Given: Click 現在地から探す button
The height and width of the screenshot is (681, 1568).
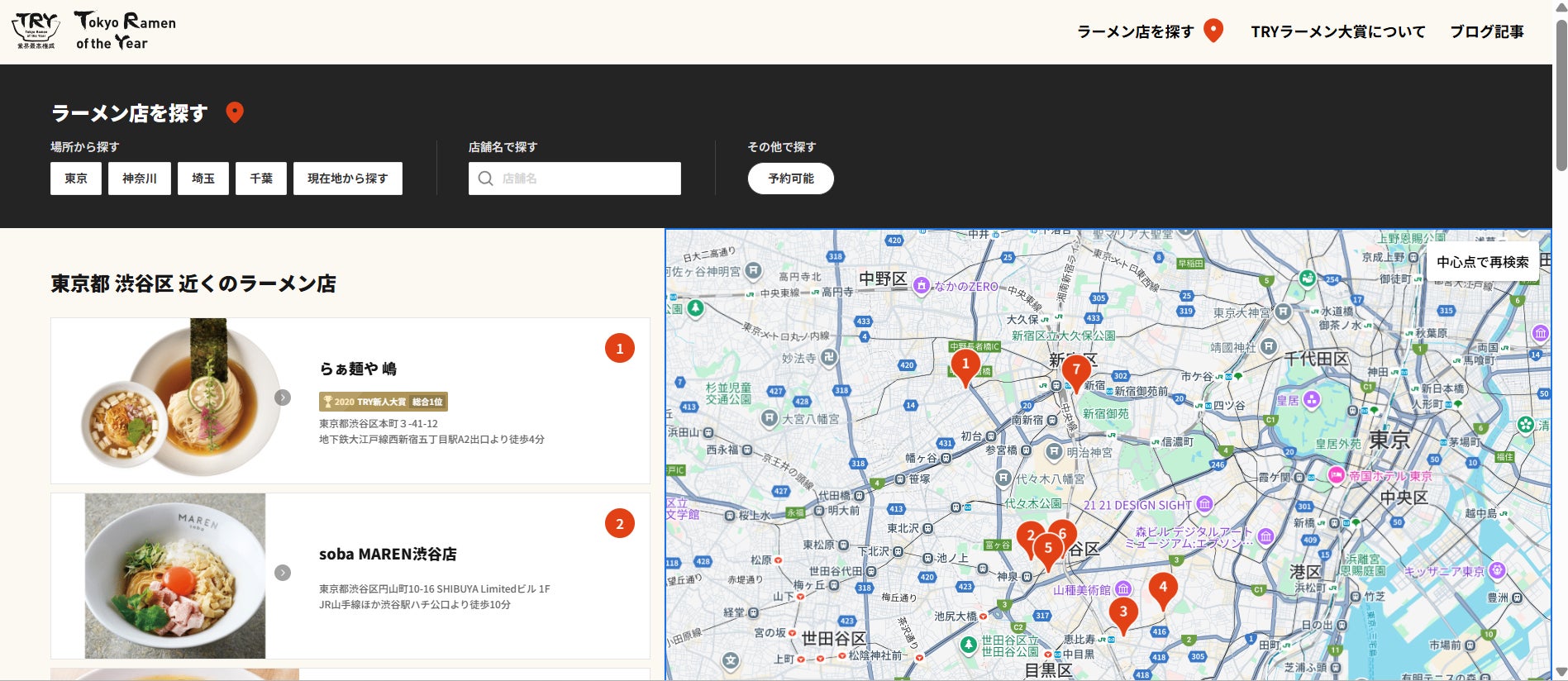Looking at the screenshot, I should (347, 179).
